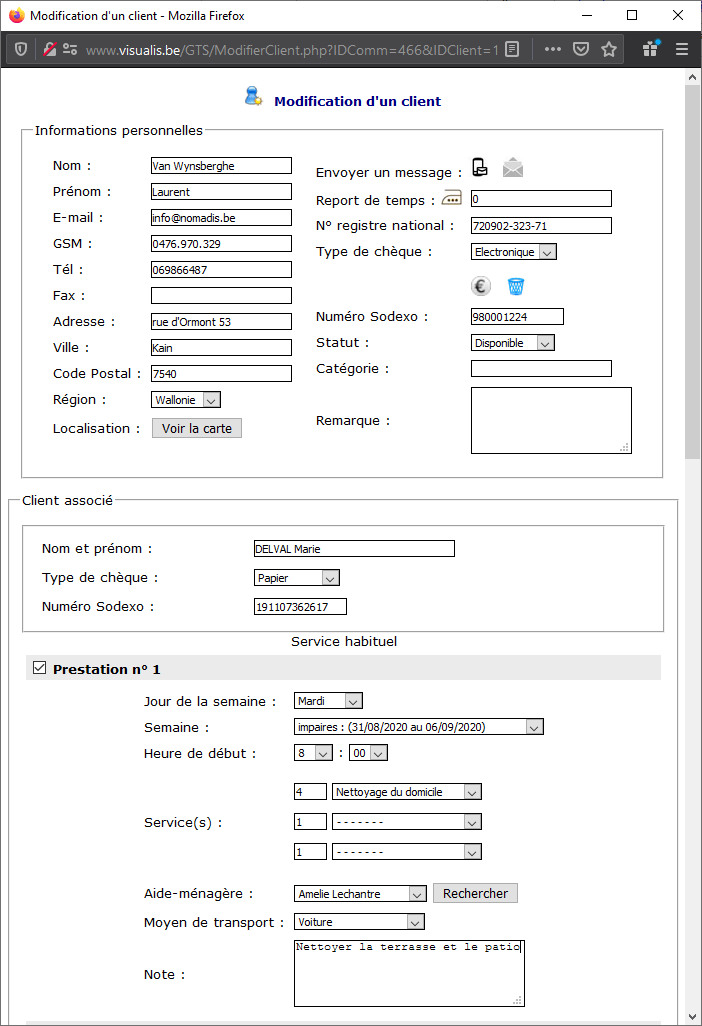Open site permissions icon in address bar
Screen dimensions: 702x1026
click(70, 49)
